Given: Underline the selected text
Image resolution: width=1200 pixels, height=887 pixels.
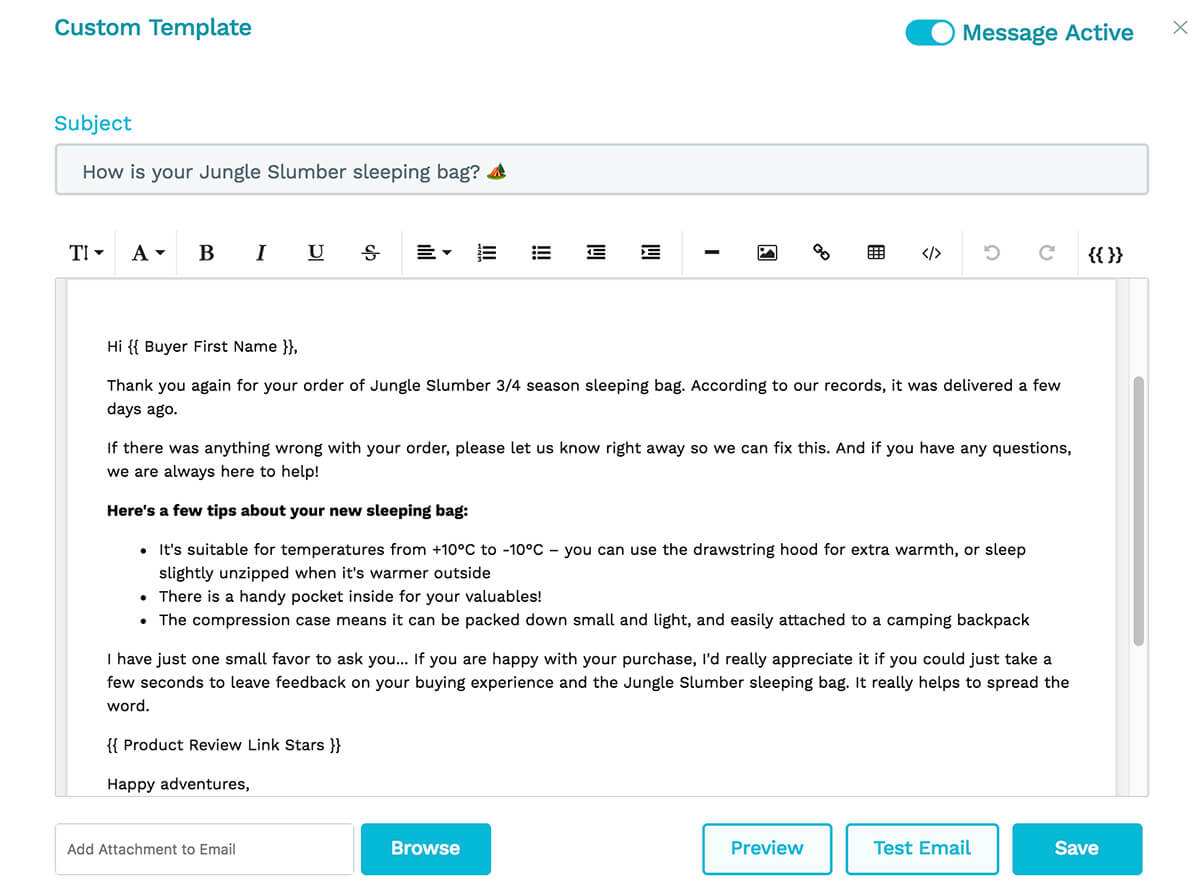Looking at the screenshot, I should (315, 253).
